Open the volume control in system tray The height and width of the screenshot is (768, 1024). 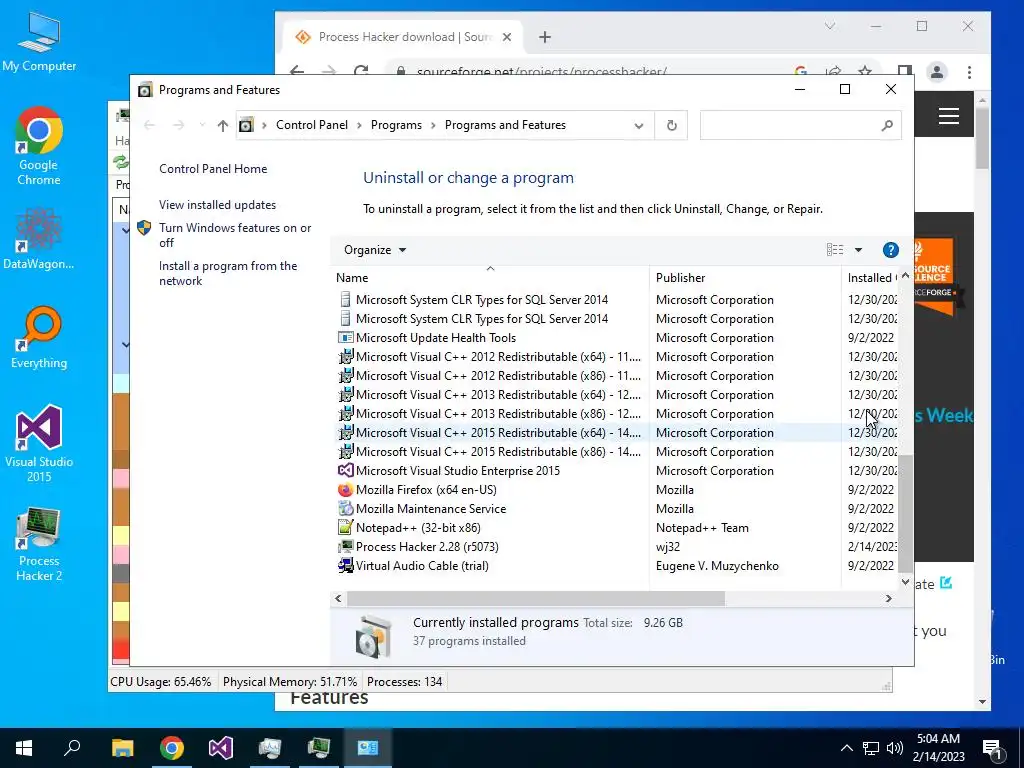pos(895,748)
